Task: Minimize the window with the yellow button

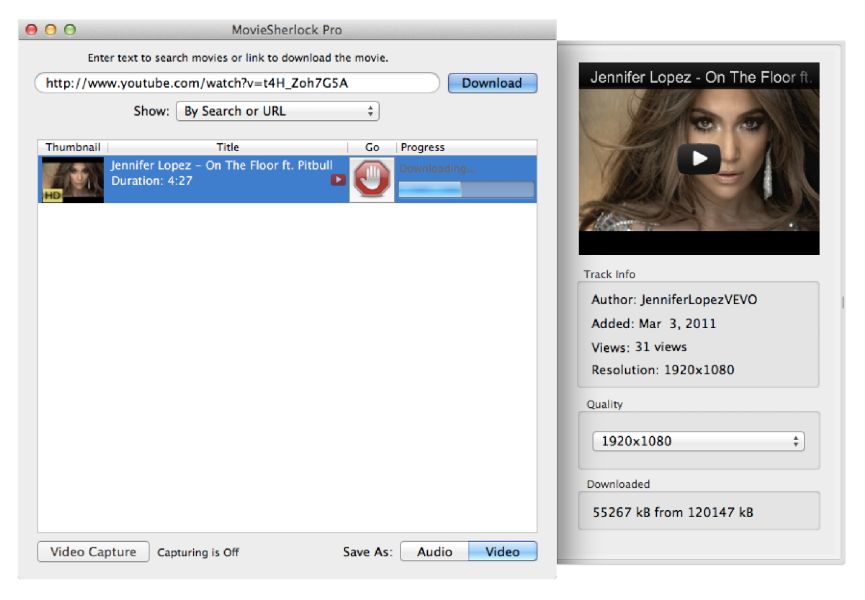Action: pyautogui.click(x=50, y=30)
